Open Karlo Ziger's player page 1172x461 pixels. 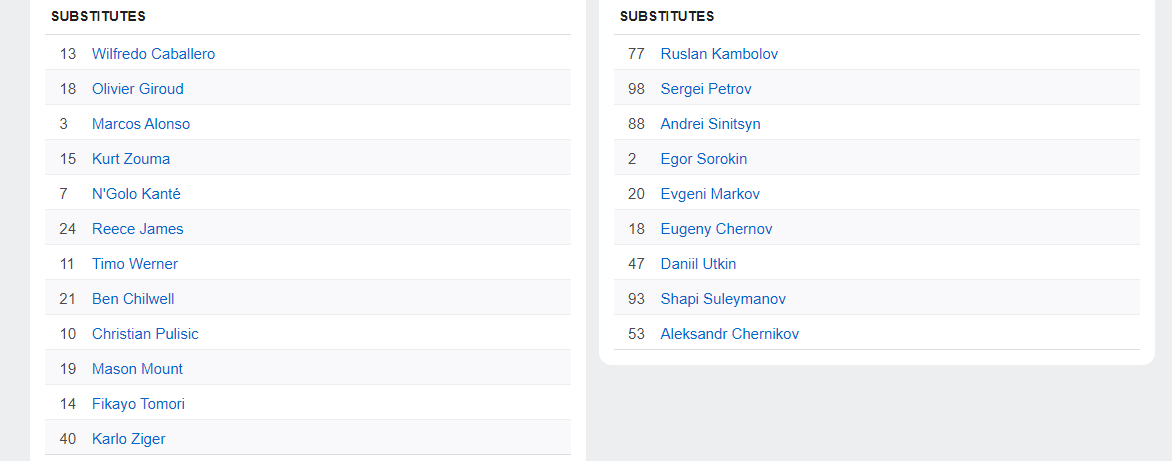pos(128,439)
